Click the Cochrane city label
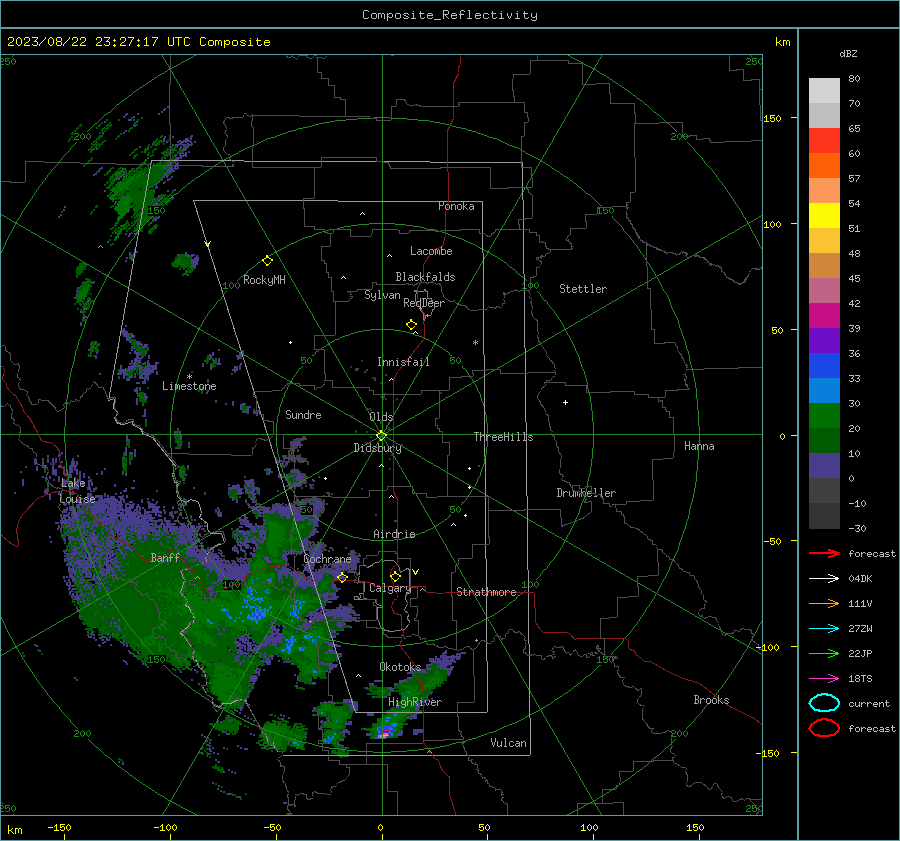Viewport: 900px width, 841px height. click(327, 559)
